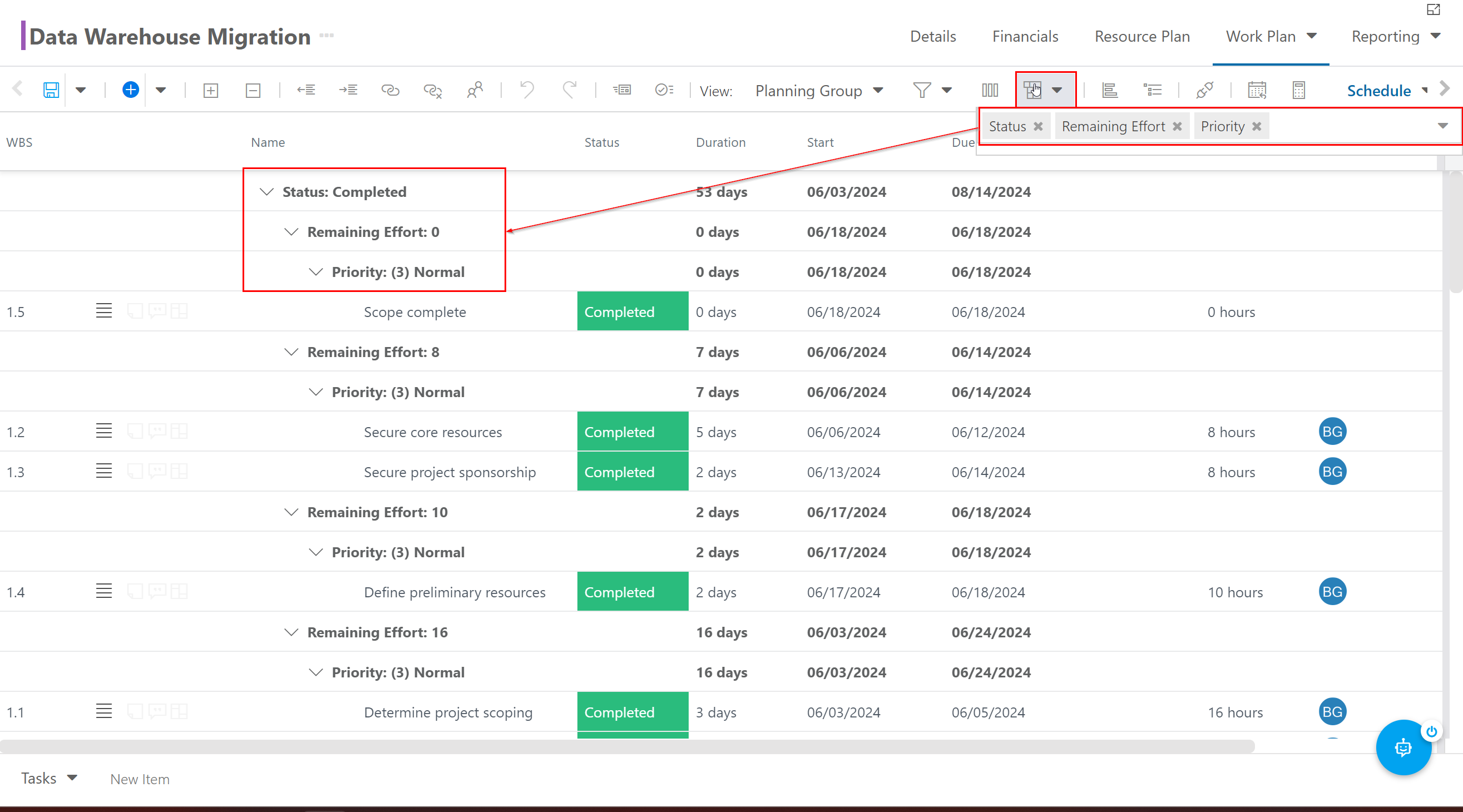This screenshot has width=1463, height=812.
Task: Switch to the Financials tab
Action: 1024,35
